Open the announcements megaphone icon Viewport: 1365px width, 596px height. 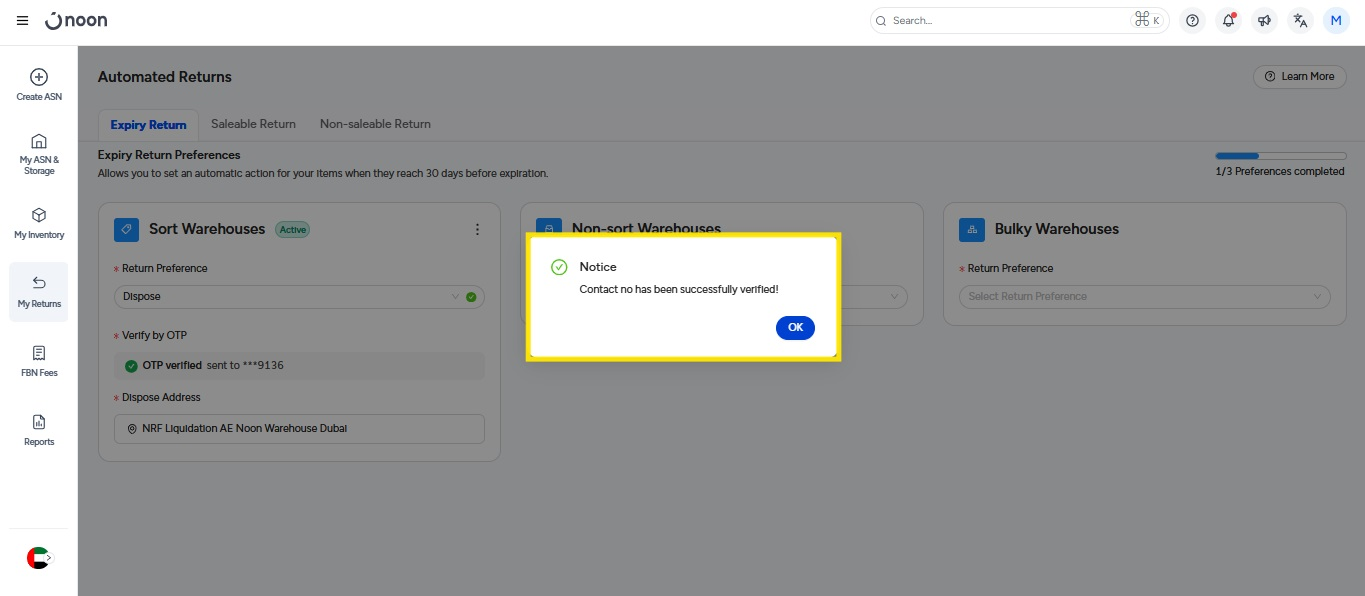tap(1264, 21)
